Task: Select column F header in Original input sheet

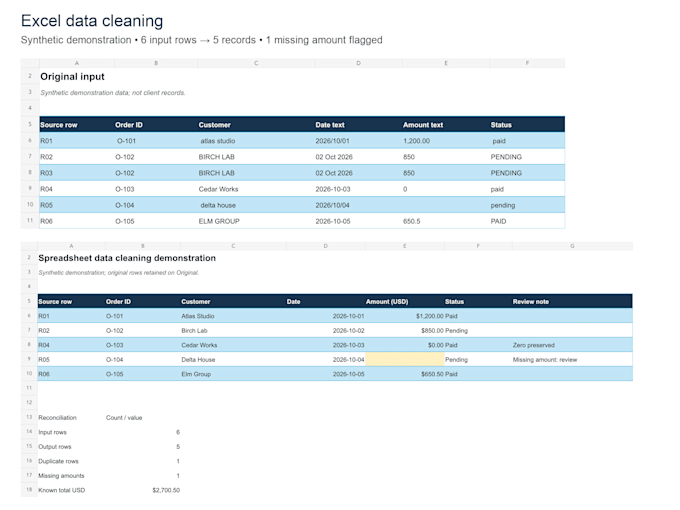Action: (x=527, y=63)
